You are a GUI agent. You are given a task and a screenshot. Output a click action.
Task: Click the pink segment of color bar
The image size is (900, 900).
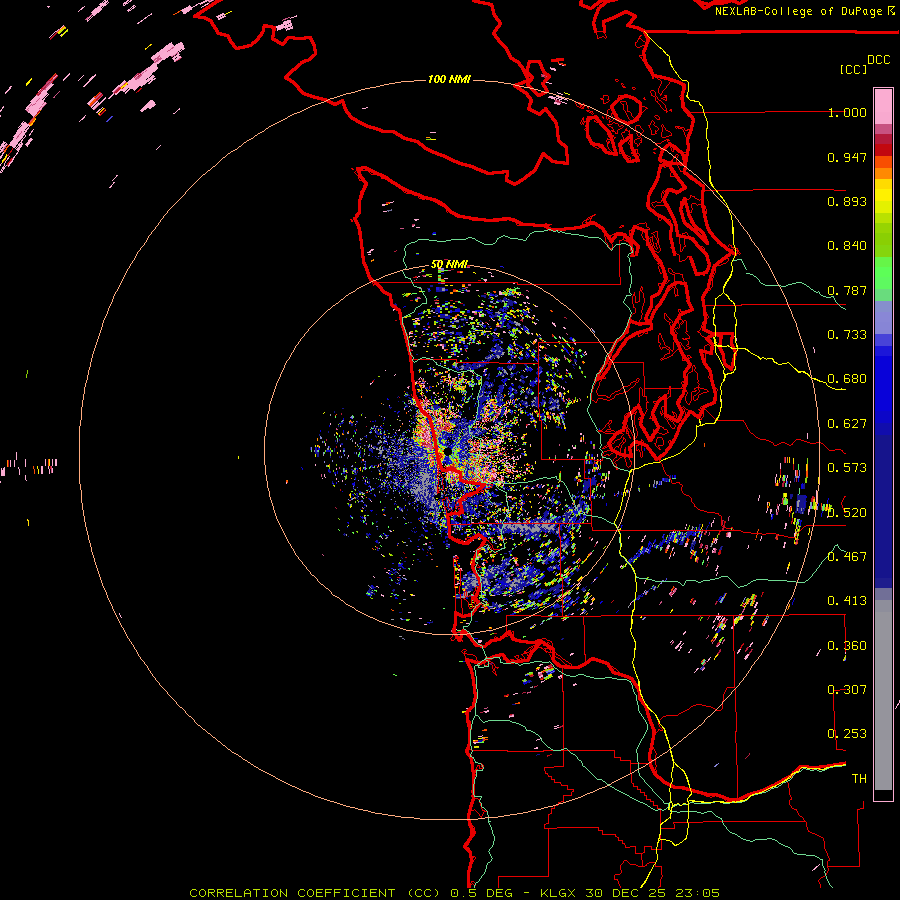883,107
